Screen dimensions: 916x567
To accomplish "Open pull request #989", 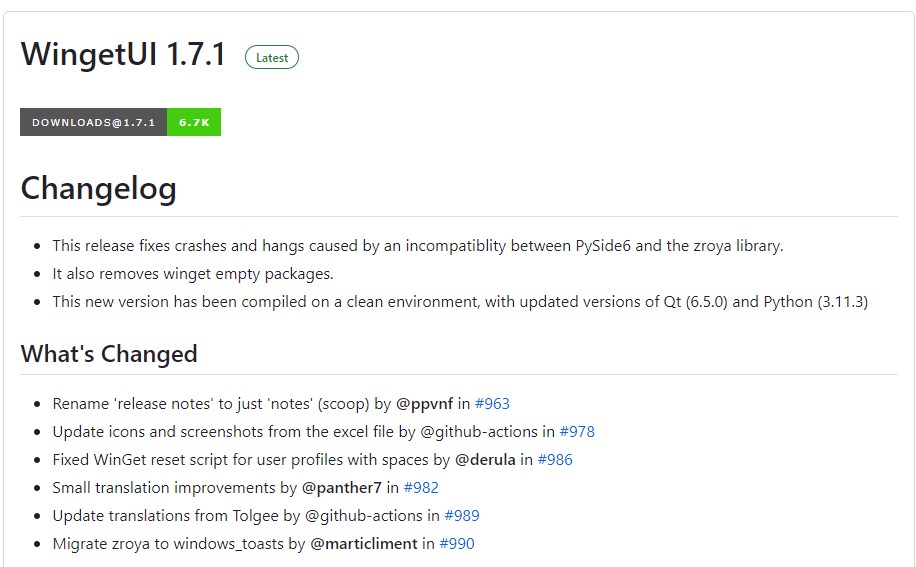I will click(x=462, y=516).
